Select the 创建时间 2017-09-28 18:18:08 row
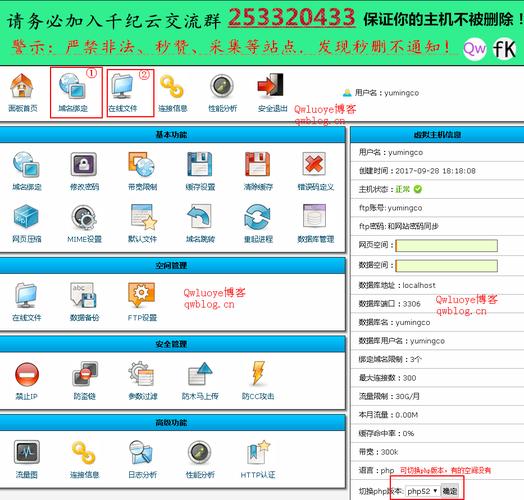Viewport: 524px width, 500px height. [x=437, y=171]
